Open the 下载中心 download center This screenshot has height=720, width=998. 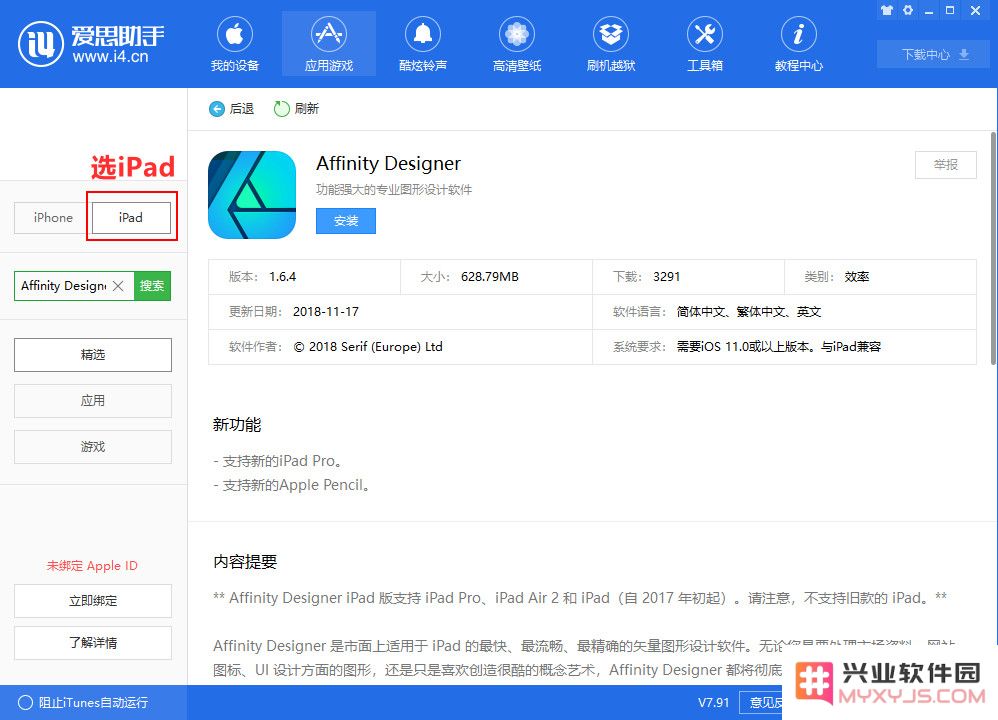pyautogui.click(x=935, y=54)
